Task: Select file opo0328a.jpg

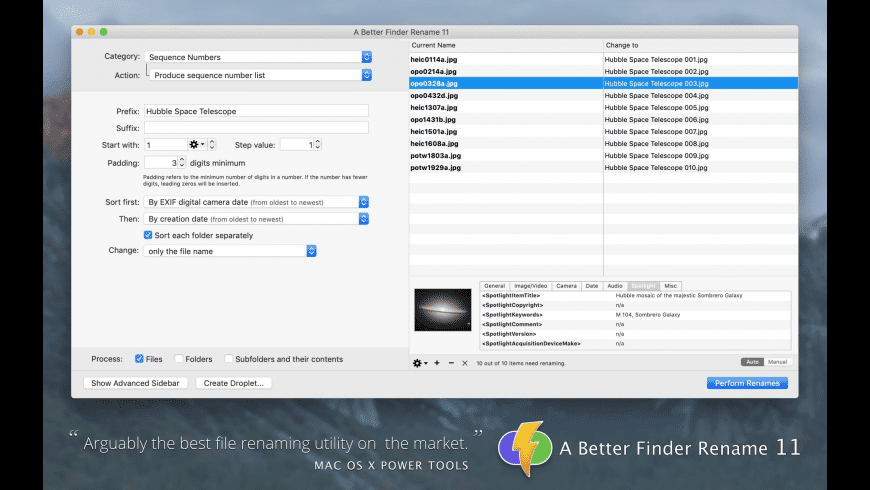Action: click(434, 83)
